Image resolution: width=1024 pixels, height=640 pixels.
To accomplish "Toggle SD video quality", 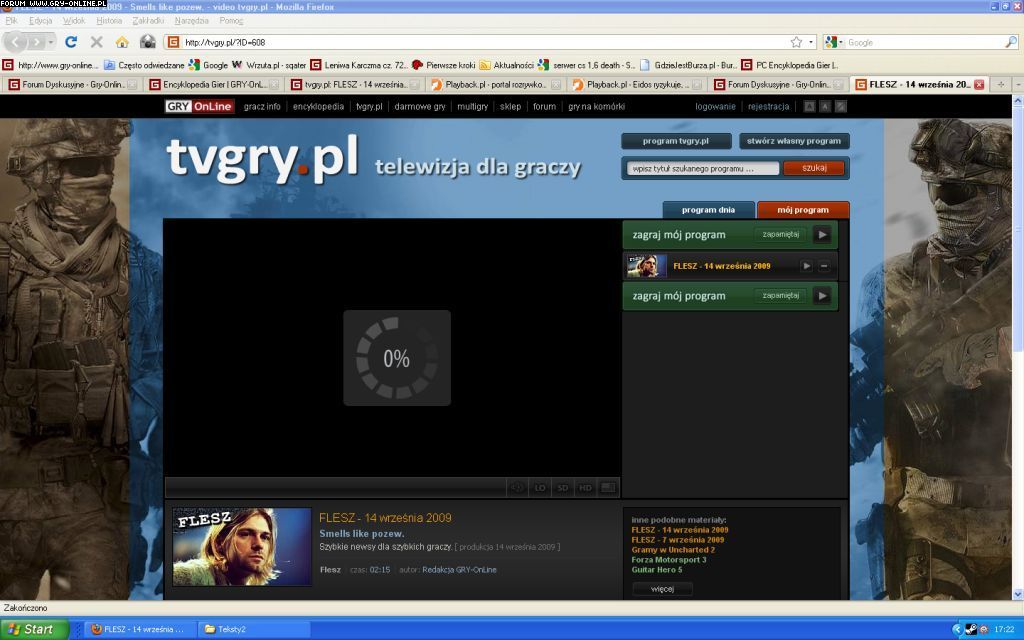I will (563, 488).
